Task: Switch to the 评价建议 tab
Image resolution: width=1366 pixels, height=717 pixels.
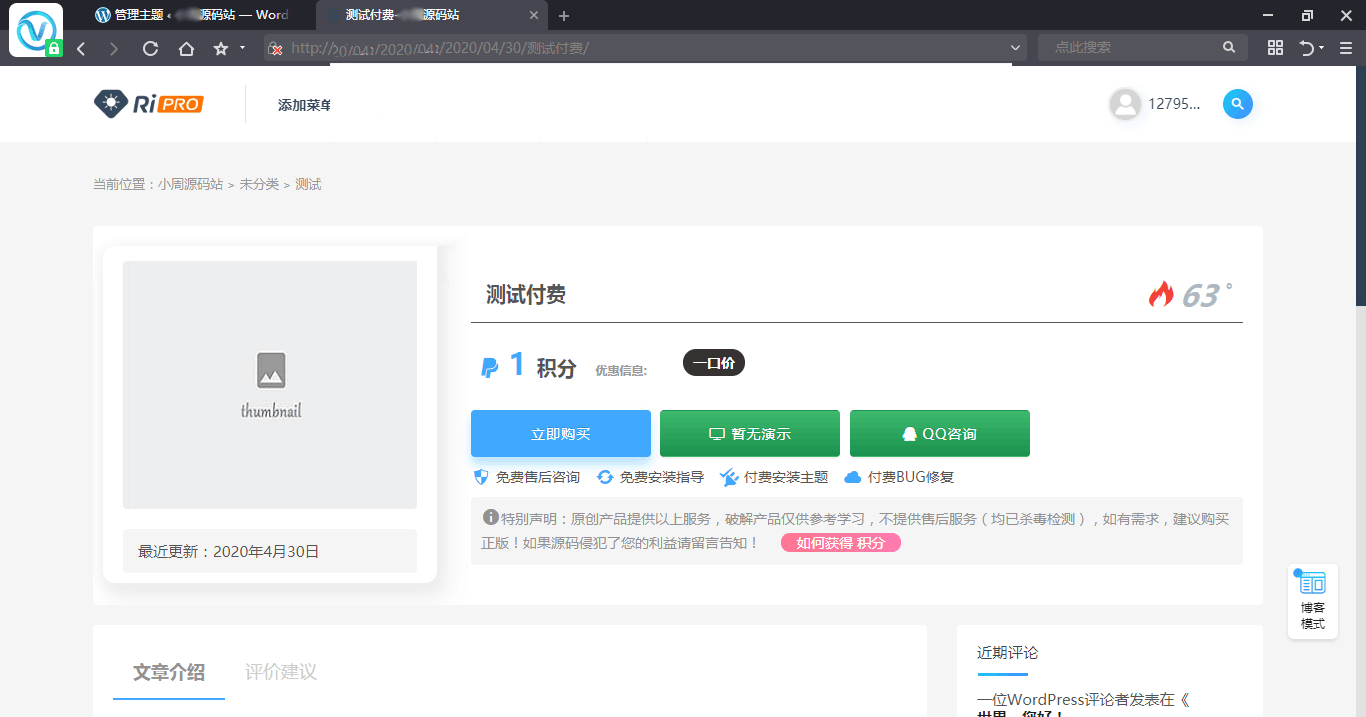Action: click(x=278, y=672)
